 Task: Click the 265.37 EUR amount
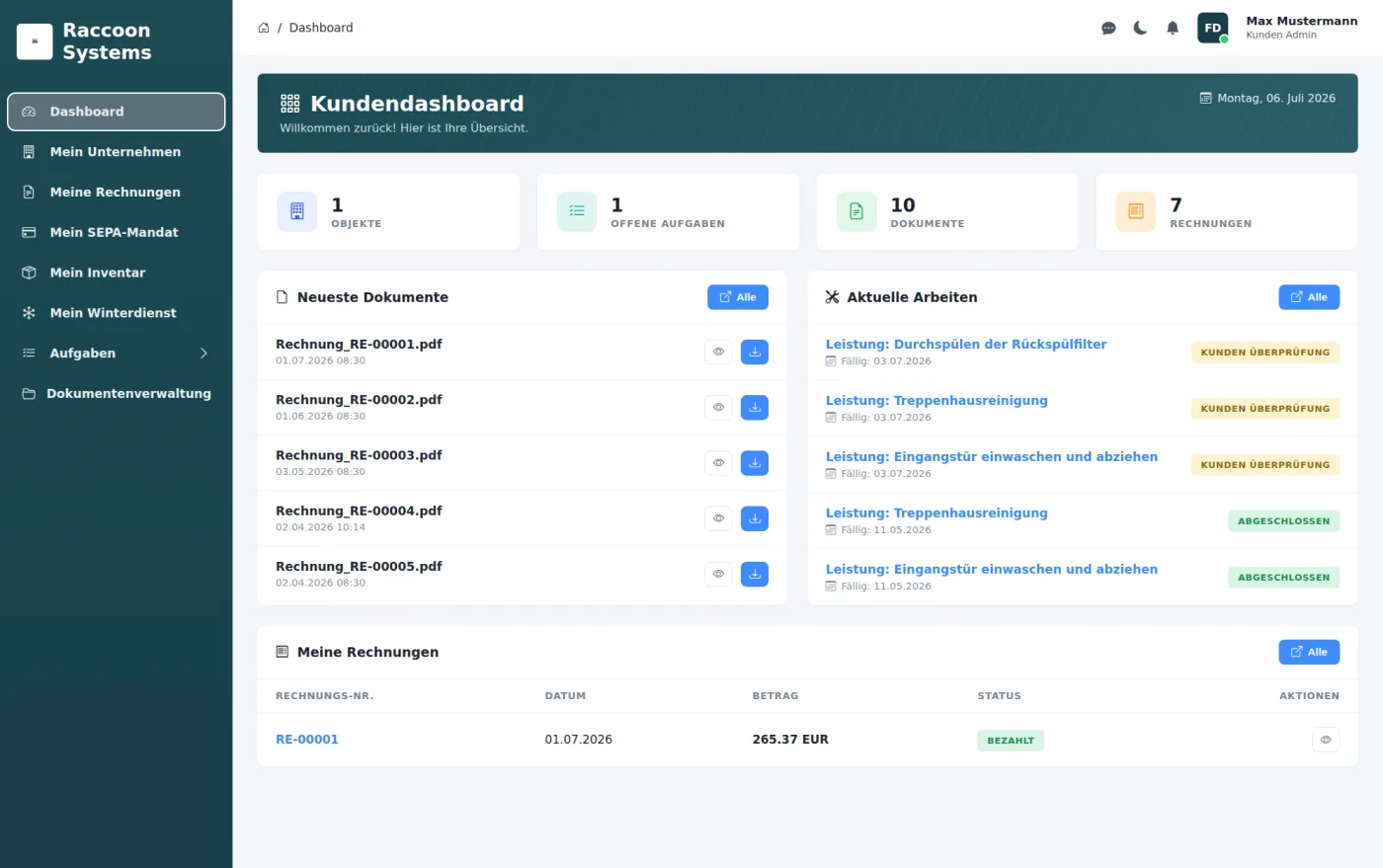pyautogui.click(x=790, y=740)
